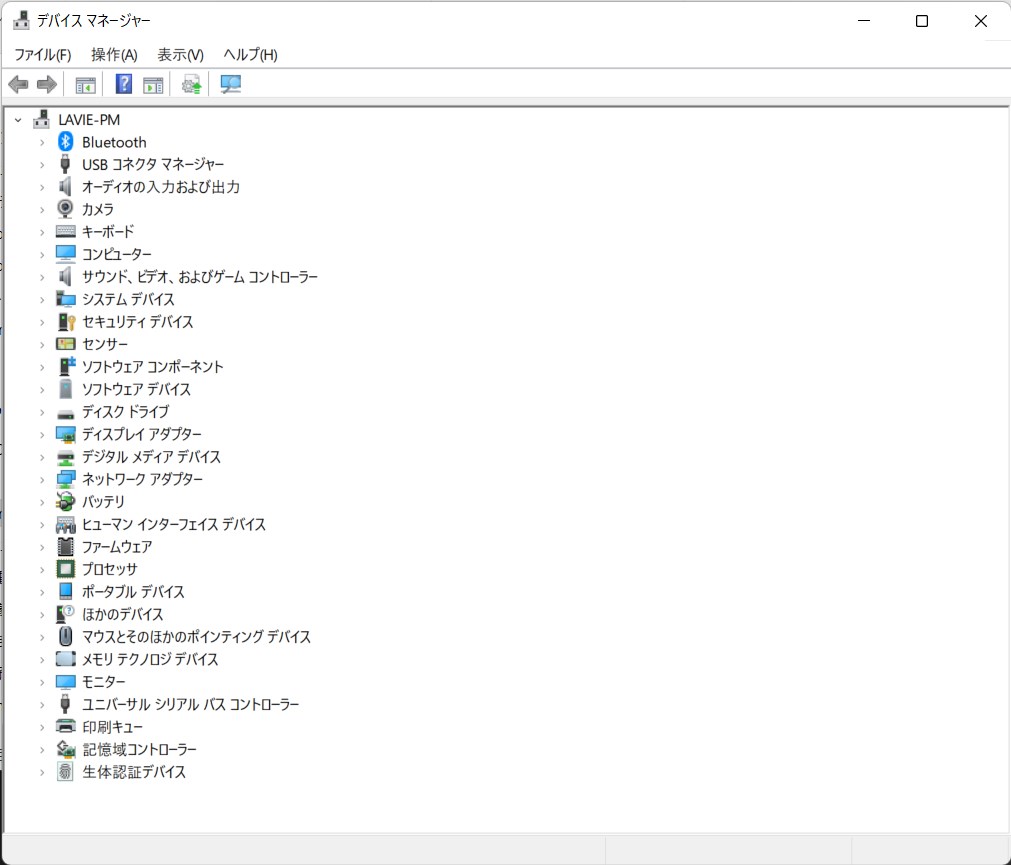Click the Bluetooth category icon

tap(65, 142)
